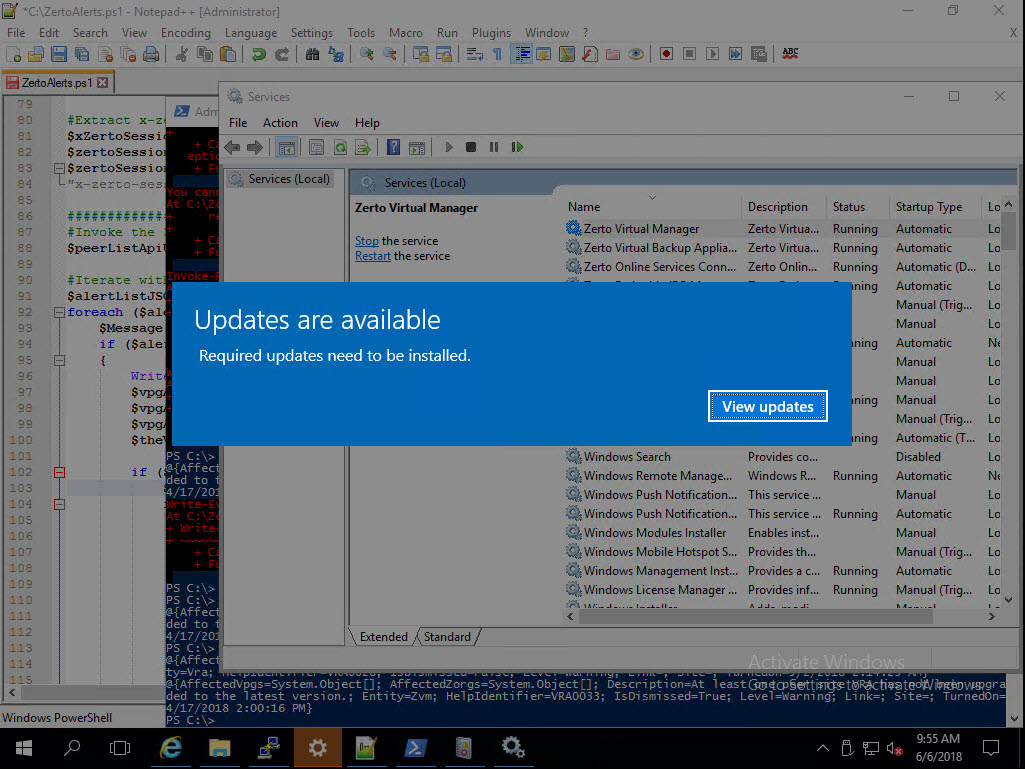Viewport: 1025px width, 769px height.
Task: Click Open file icon in Notepad++ toolbar
Action: tap(36, 54)
